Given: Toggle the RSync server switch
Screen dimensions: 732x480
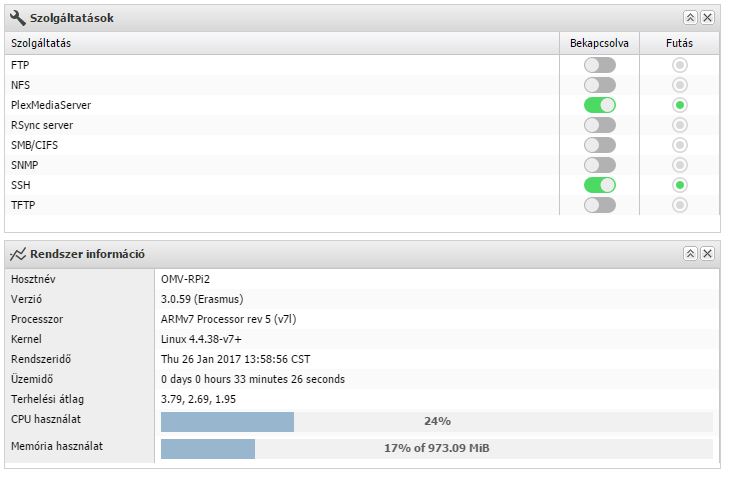Looking at the screenshot, I should point(600,125).
